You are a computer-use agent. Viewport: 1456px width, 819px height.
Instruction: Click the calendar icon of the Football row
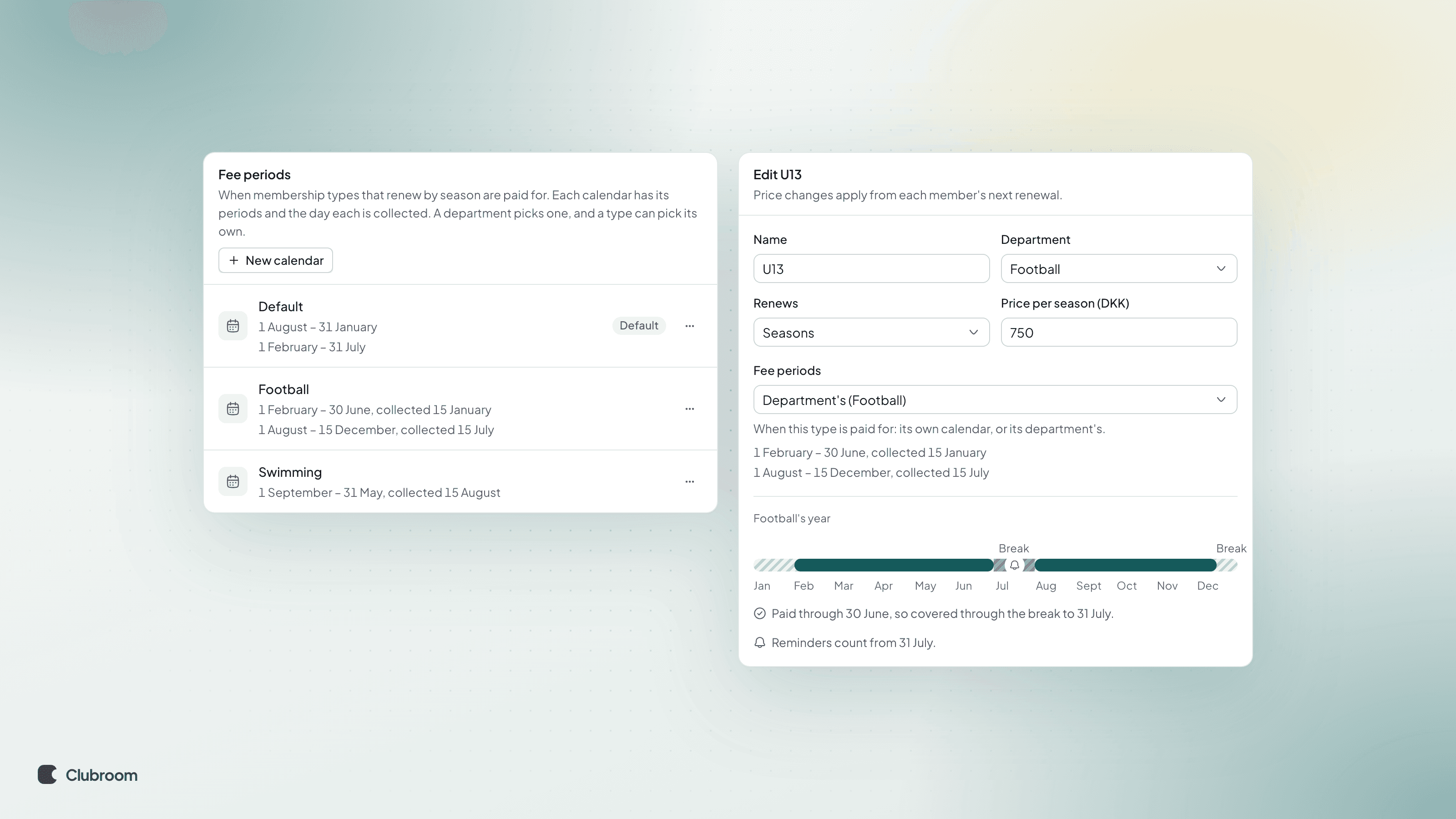pyautogui.click(x=233, y=409)
